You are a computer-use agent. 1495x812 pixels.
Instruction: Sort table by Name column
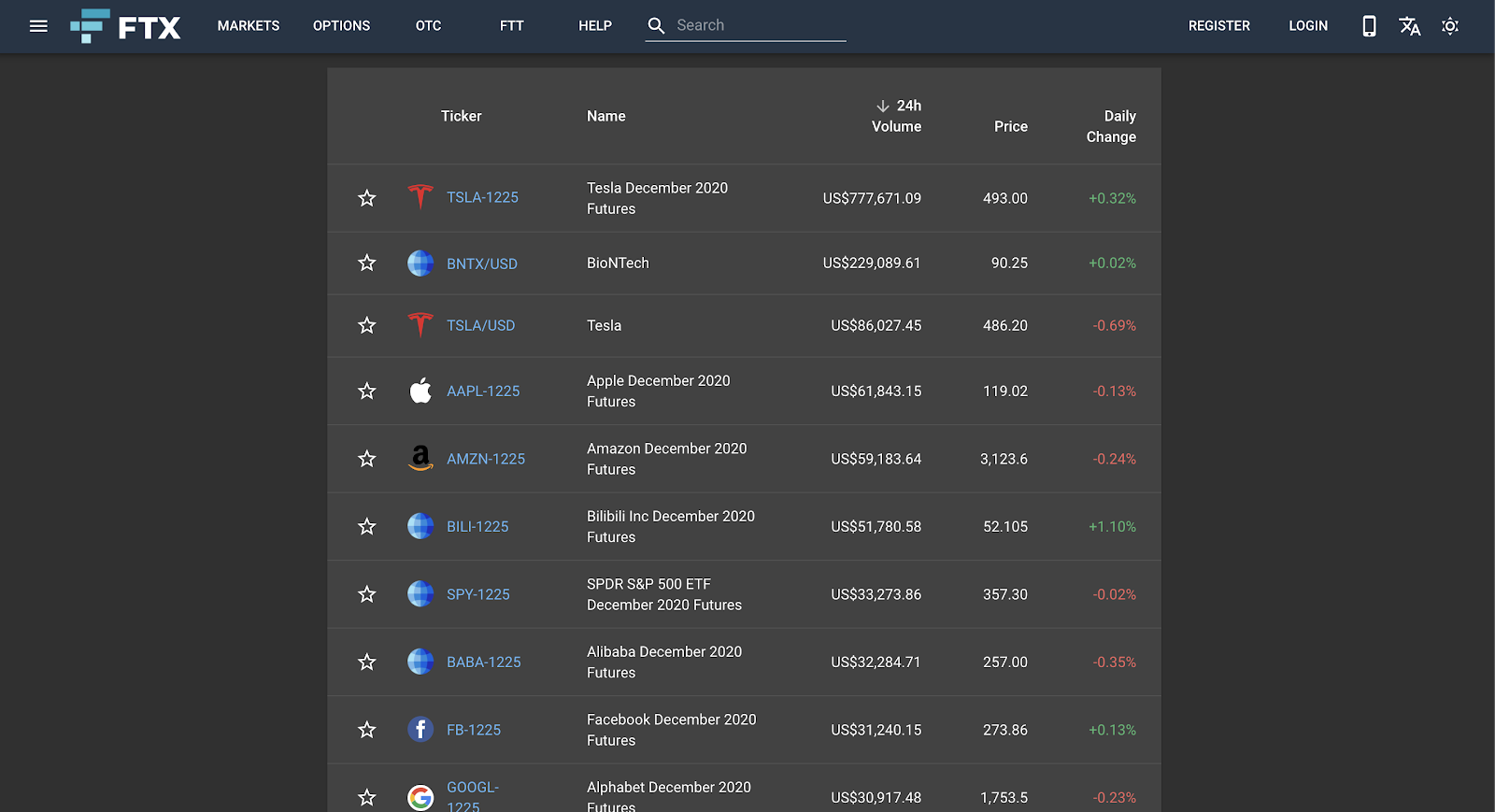click(606, 116)
